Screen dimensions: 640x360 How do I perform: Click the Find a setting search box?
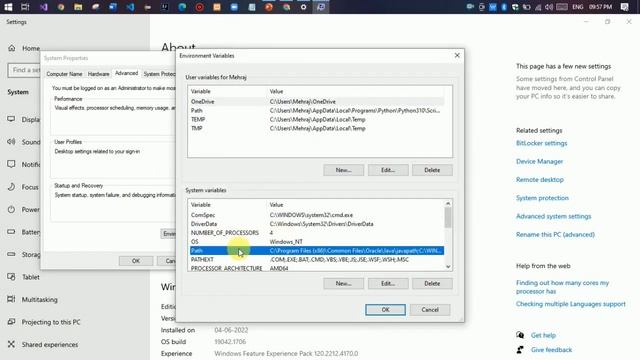(x=24, y=70)
